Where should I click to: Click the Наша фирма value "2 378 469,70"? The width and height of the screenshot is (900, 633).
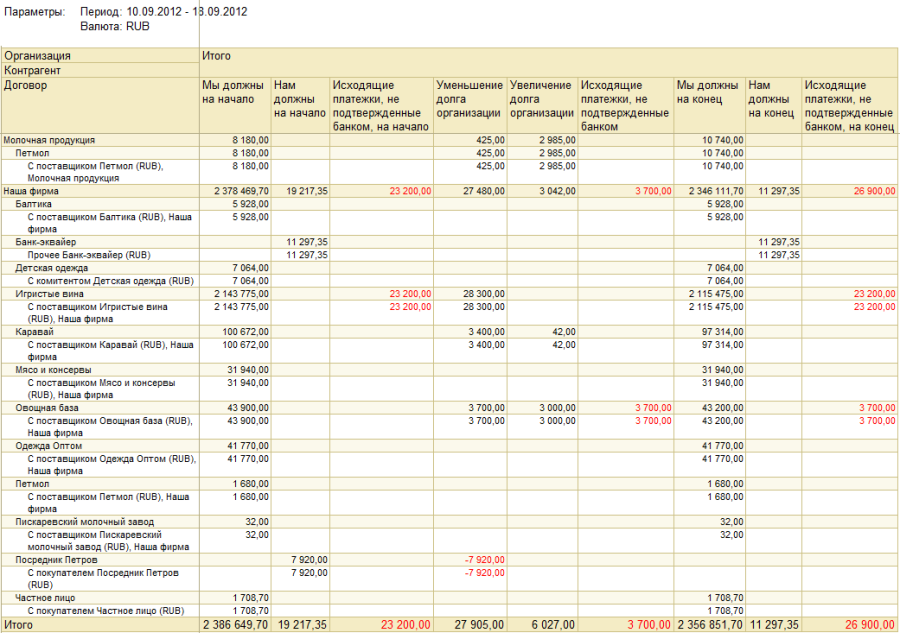point(241,191)
